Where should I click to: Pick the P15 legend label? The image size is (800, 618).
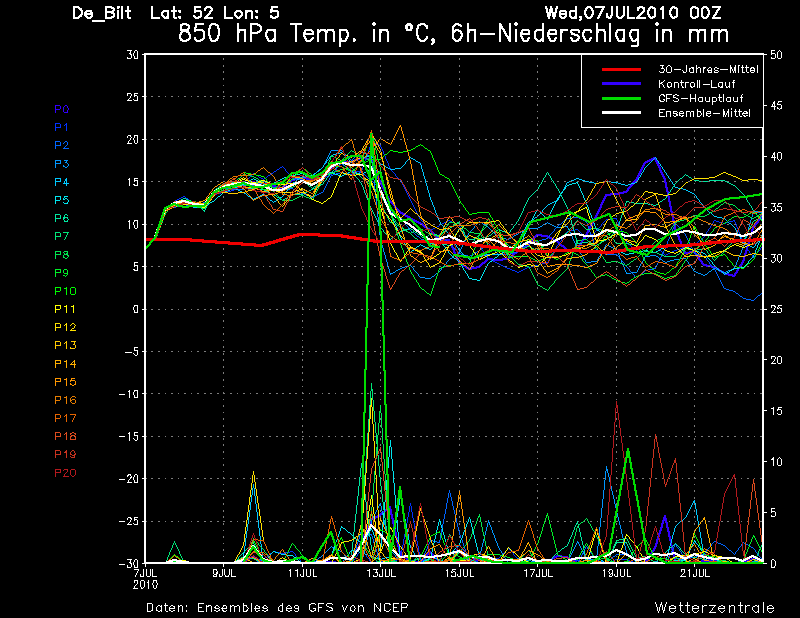[x=65, y=382]
